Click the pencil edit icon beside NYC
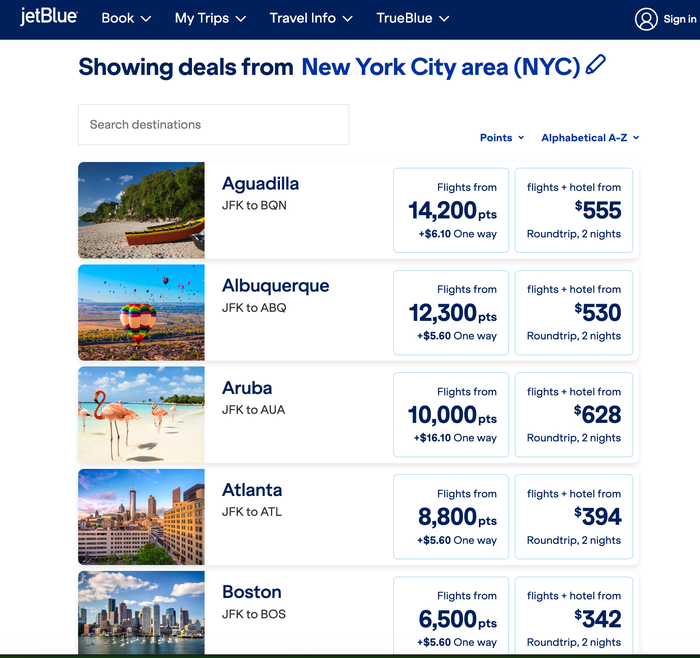Screen dimensions: 700x658 [596, 65]
